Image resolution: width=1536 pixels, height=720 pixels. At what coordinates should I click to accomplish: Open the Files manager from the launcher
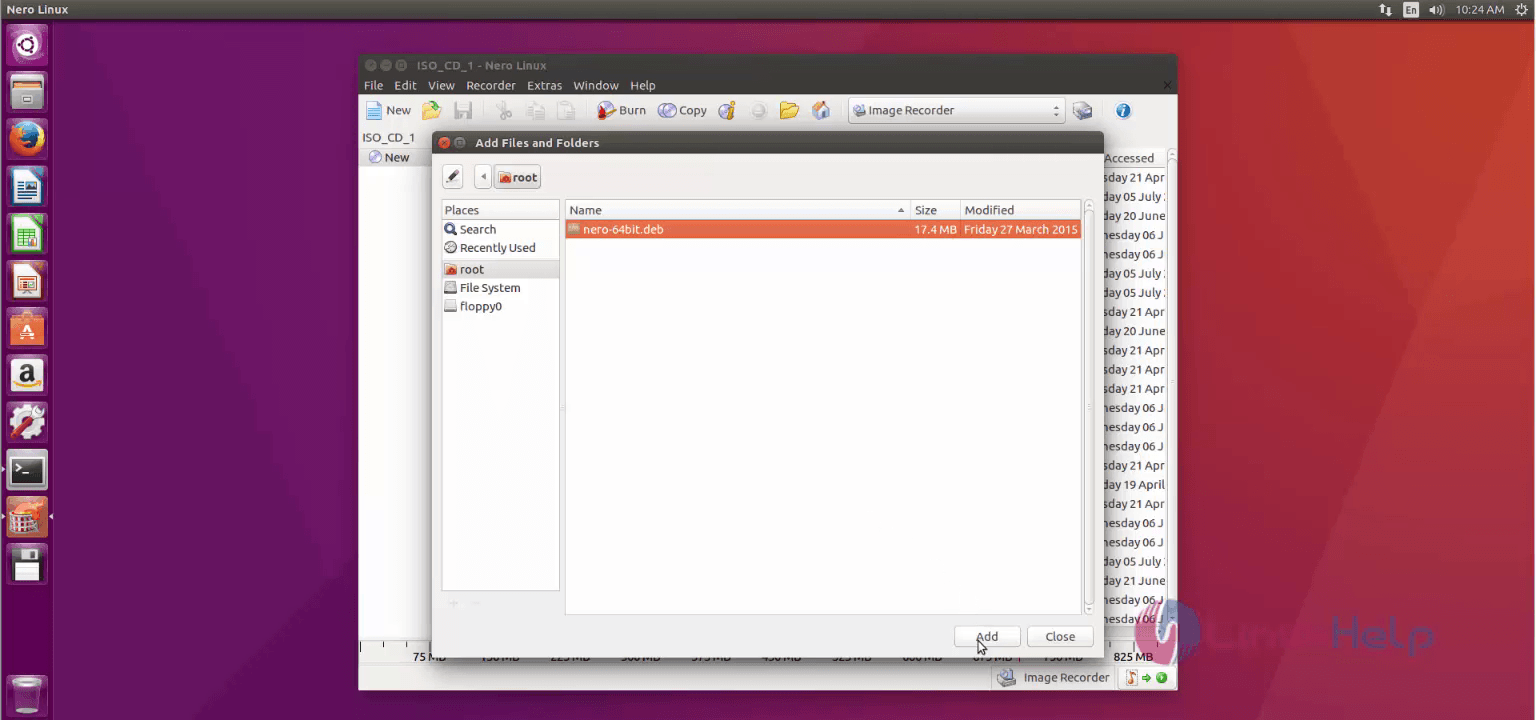(x=27, y=91)
